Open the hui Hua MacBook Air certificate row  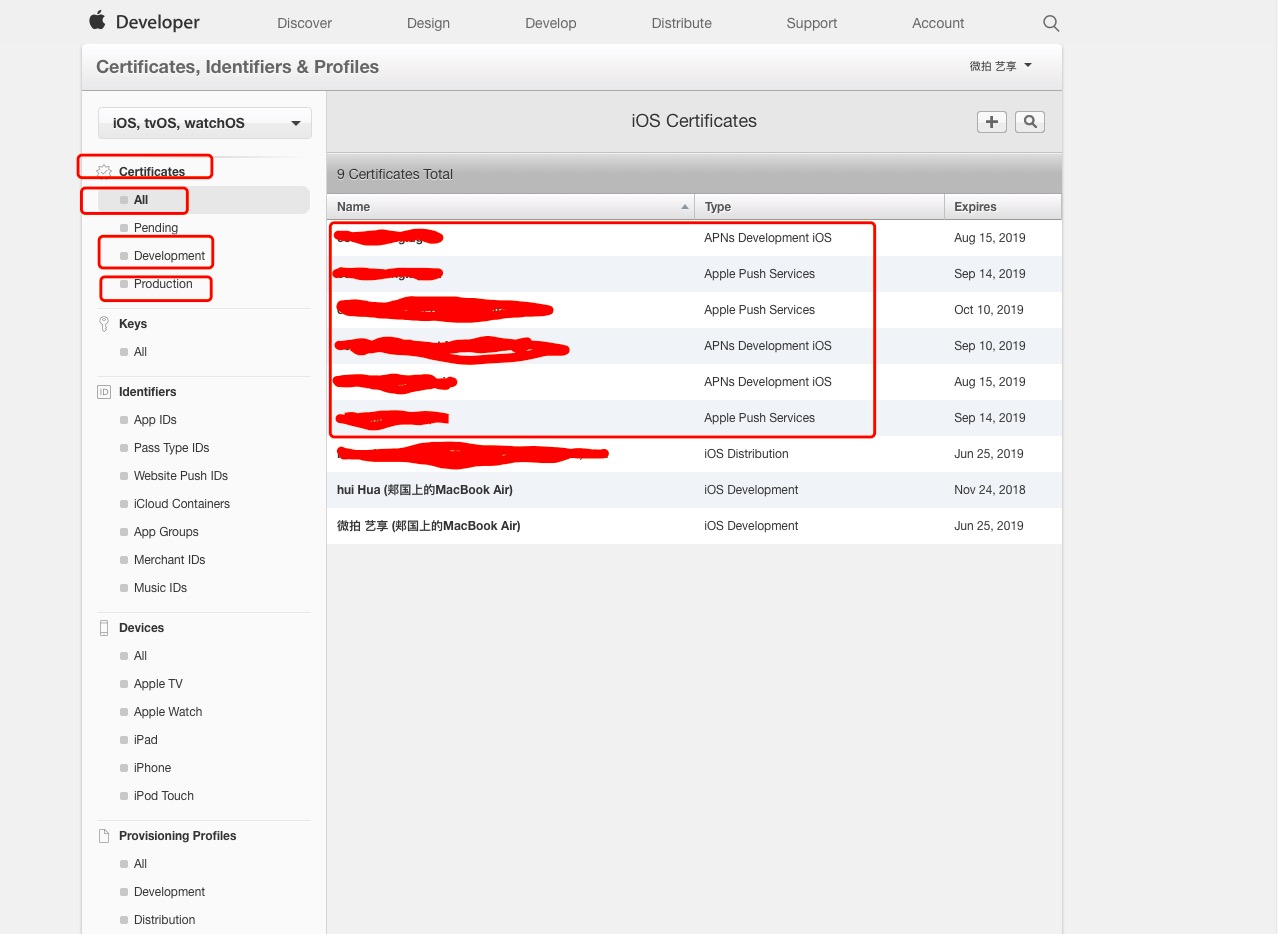(694, 490)
